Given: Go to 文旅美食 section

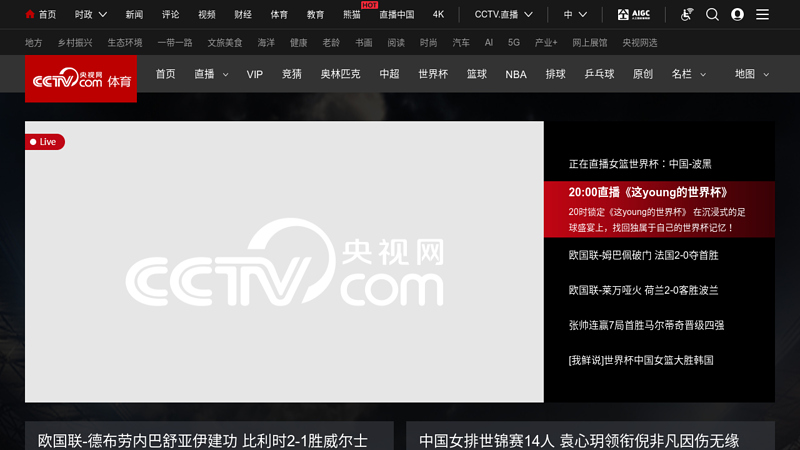Looking at the screenshot, I should pos(225,43).
